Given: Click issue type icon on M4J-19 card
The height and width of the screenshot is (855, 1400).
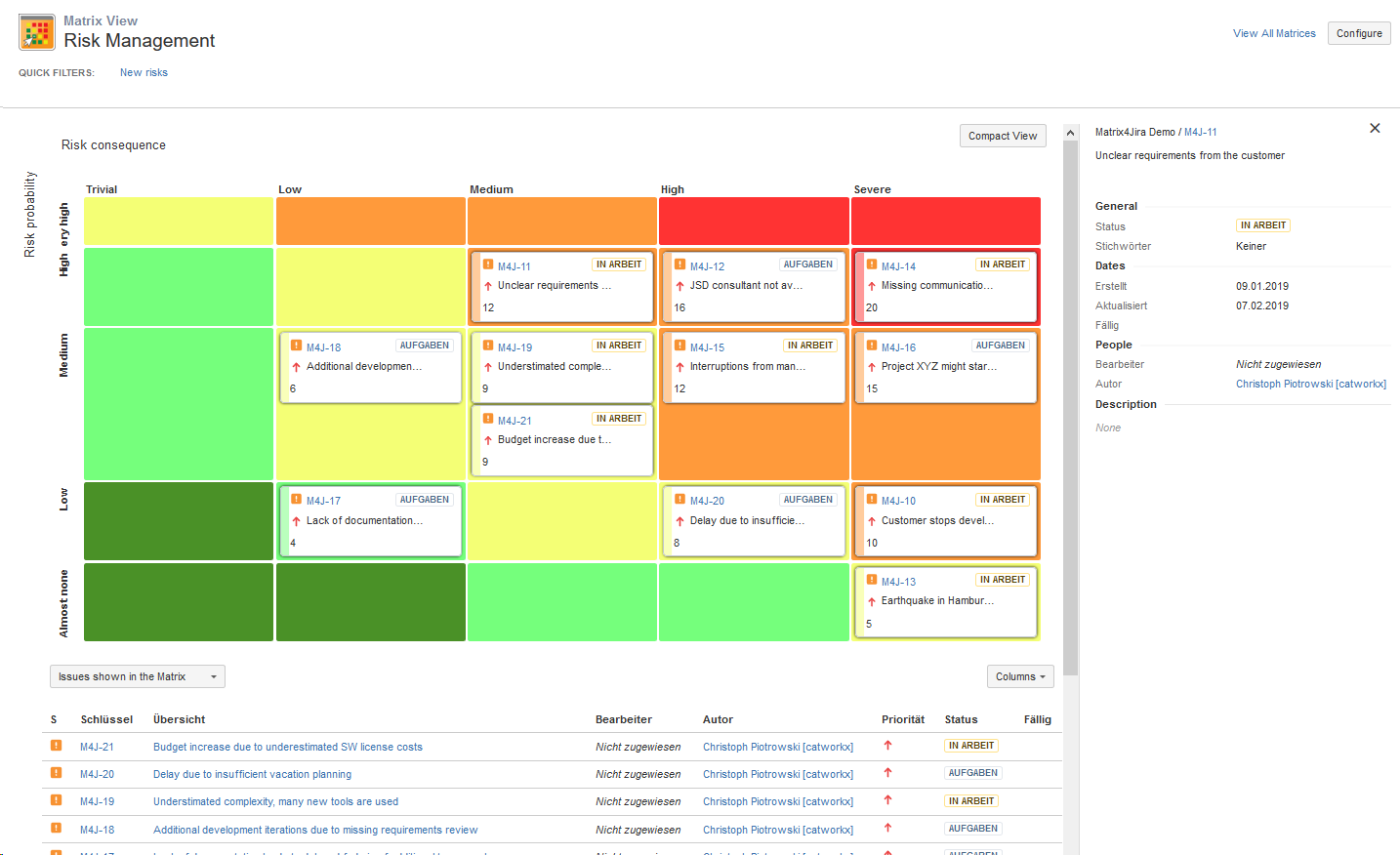Looking at the screenshot, I should pyautogui.click(x=488, y=346).
